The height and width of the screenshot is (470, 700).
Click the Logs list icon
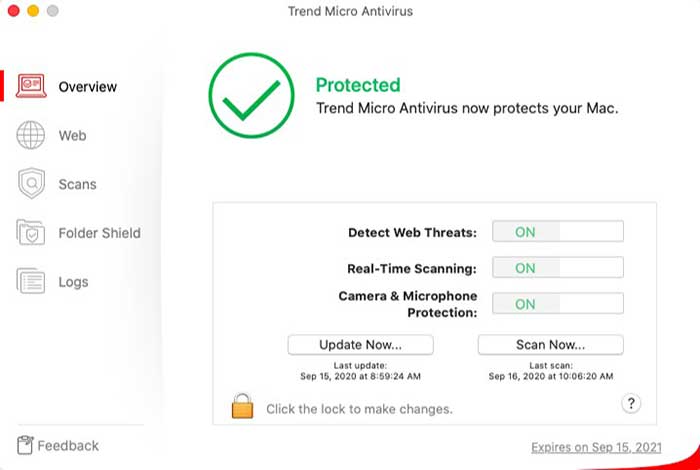tap(31, 282)
